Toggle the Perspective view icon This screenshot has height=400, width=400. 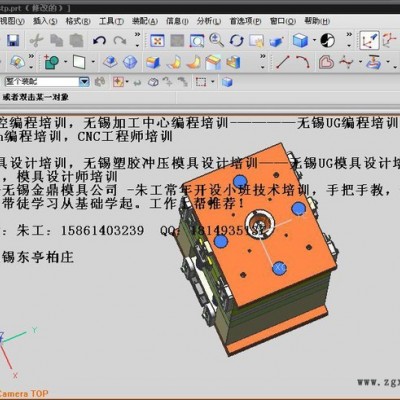(276, 41)
